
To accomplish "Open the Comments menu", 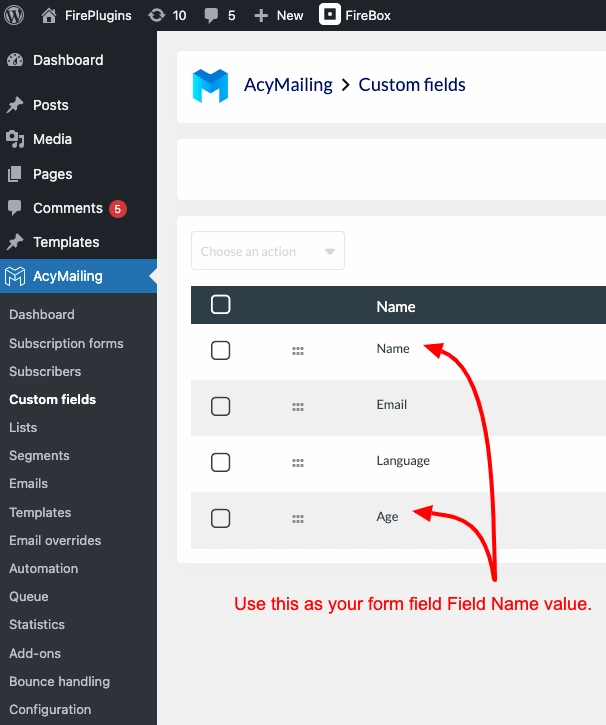I will [68, 208].
